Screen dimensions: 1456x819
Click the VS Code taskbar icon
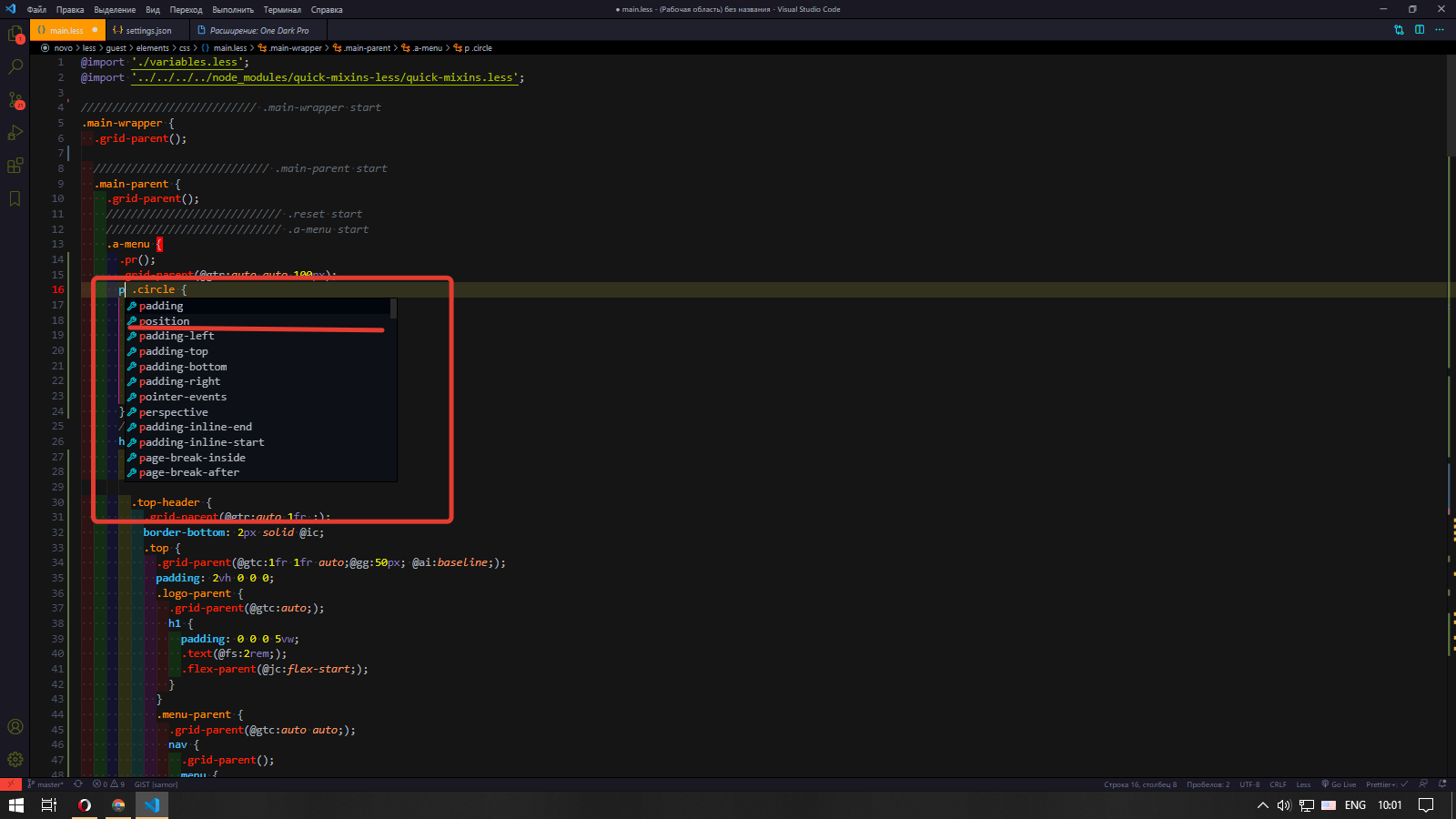152,805
